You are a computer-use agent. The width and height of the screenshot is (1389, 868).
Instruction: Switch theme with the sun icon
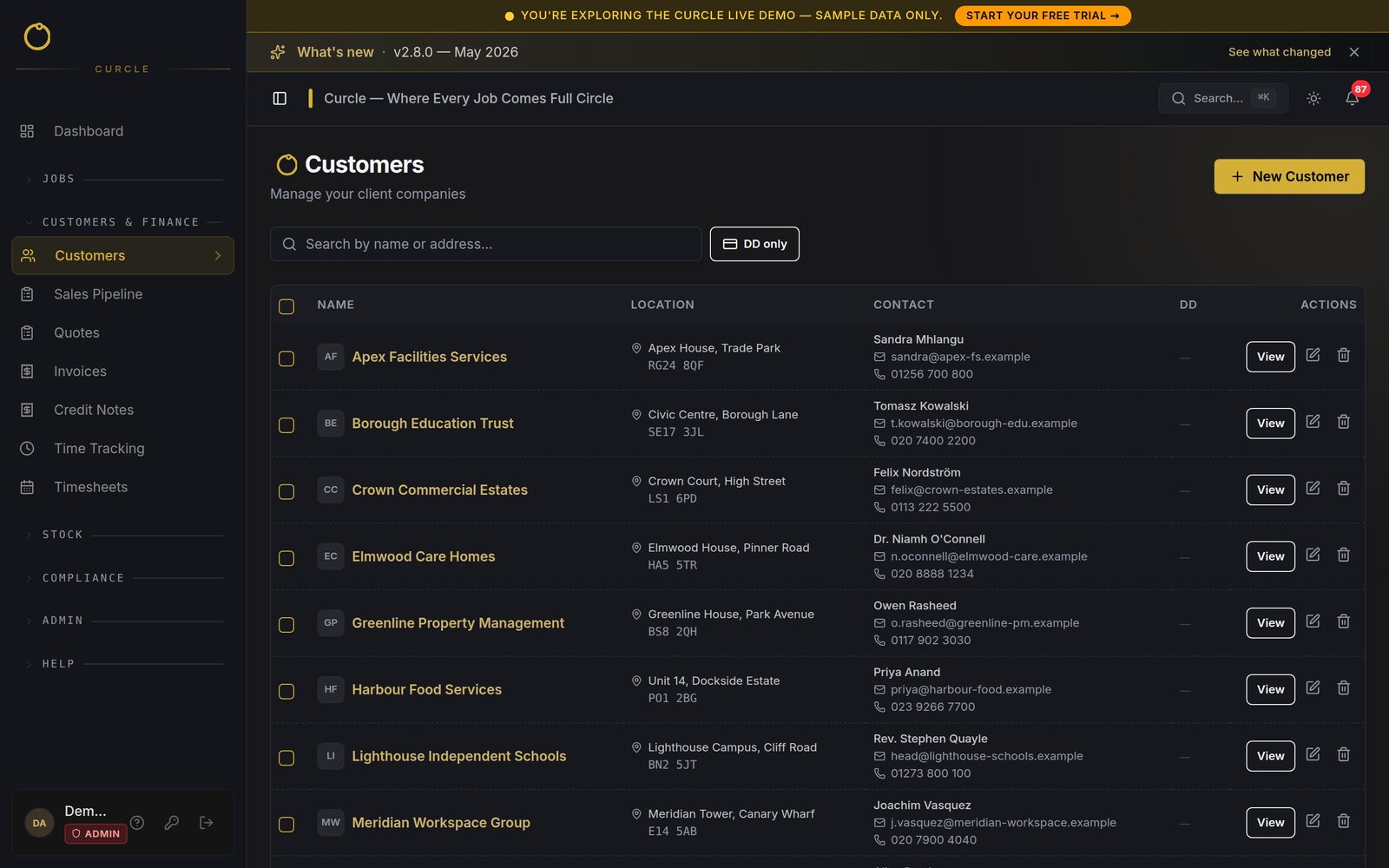[x=1313, y=98]
